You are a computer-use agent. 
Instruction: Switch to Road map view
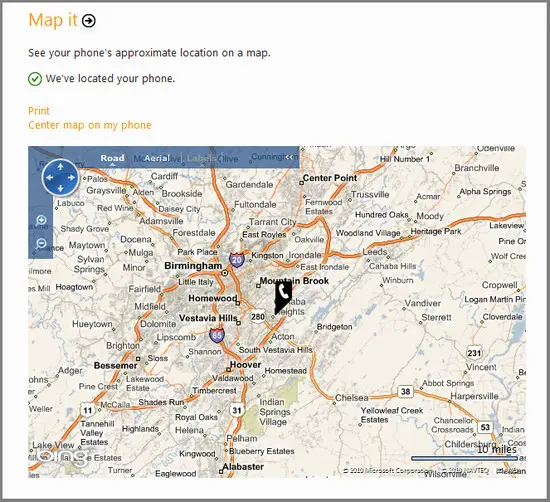tap(112, 158)
